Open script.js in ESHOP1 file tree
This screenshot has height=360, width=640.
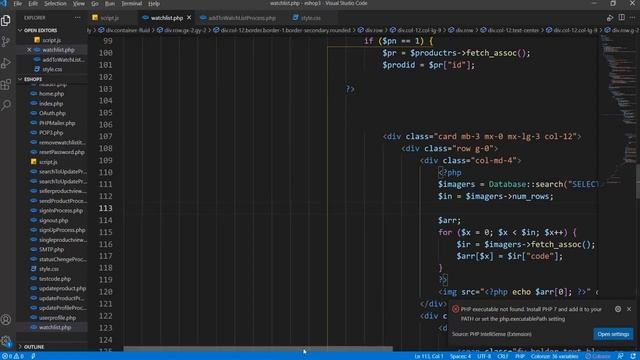coord(48,162)
